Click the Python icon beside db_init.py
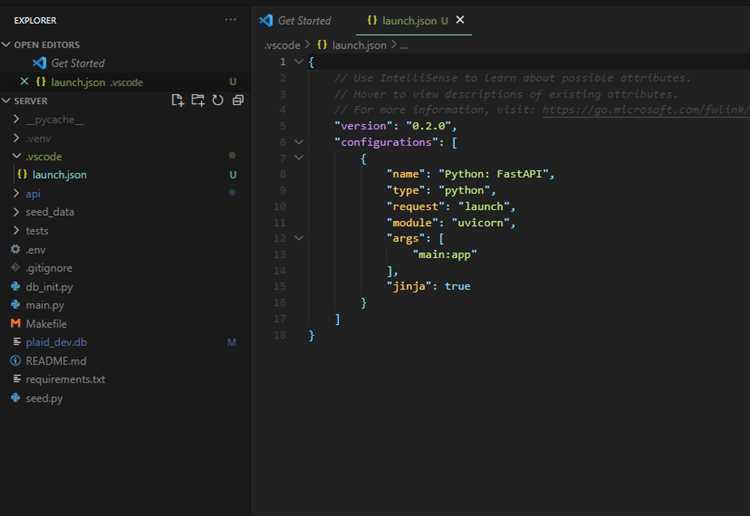The image size is (750, 516). pyautogui.click(x=15, y=286)
